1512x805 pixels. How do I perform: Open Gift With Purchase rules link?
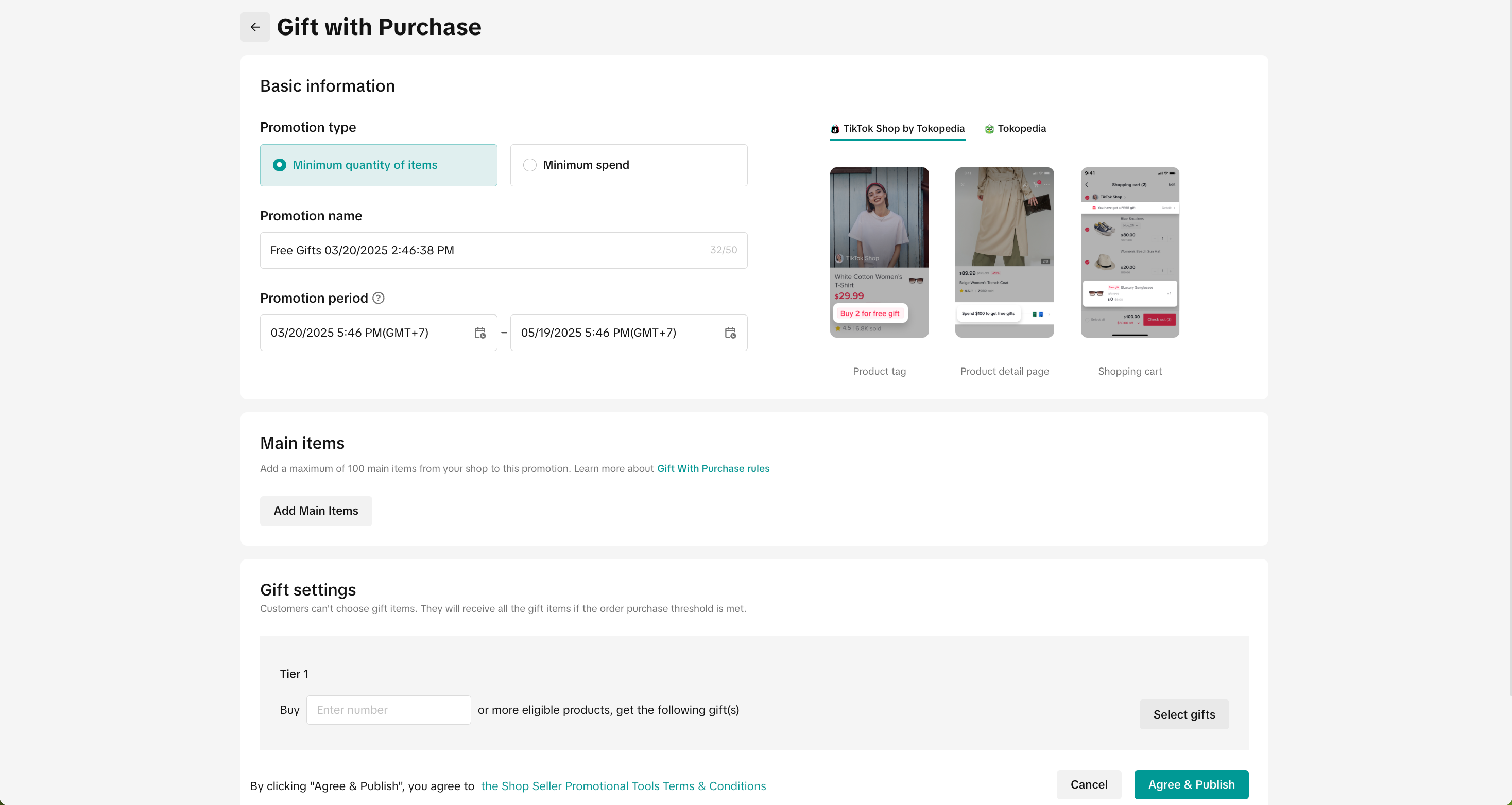click(713, 468)
